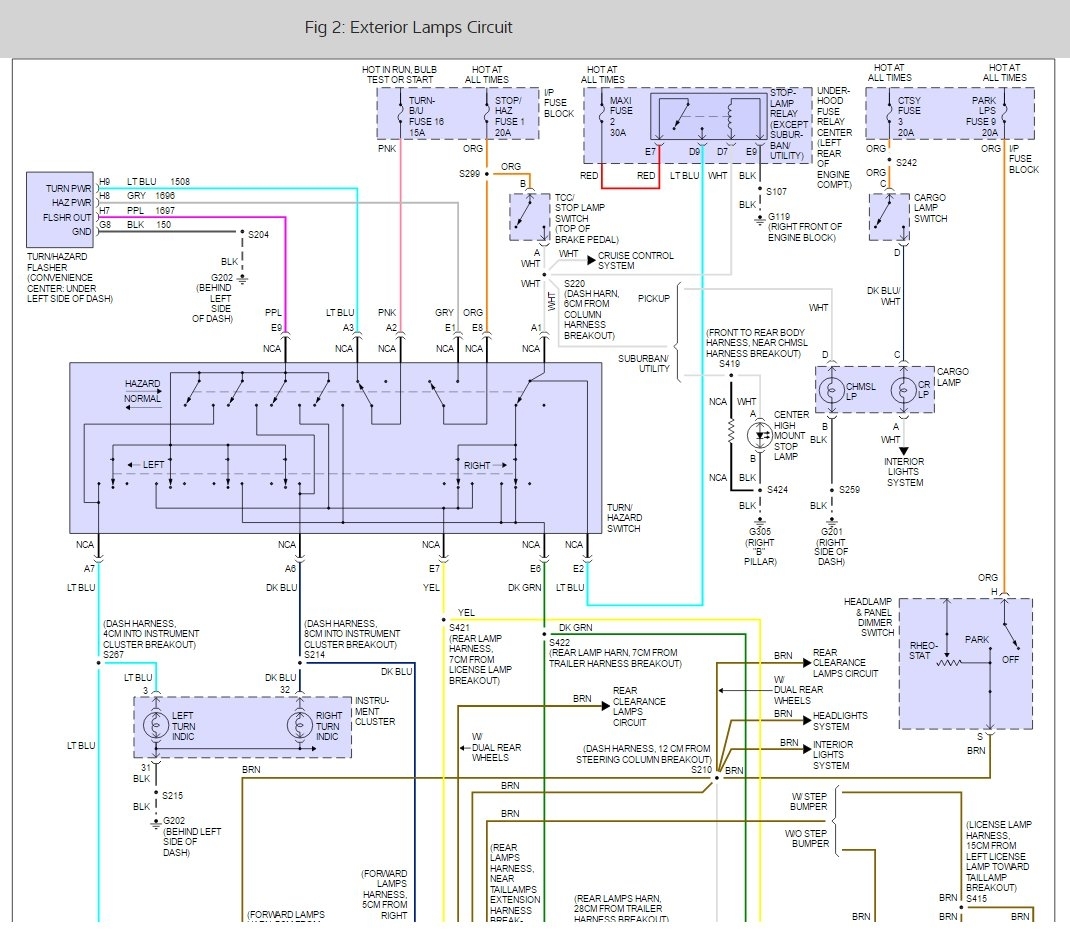Click the 'S419' splice label

pos(729,364)
